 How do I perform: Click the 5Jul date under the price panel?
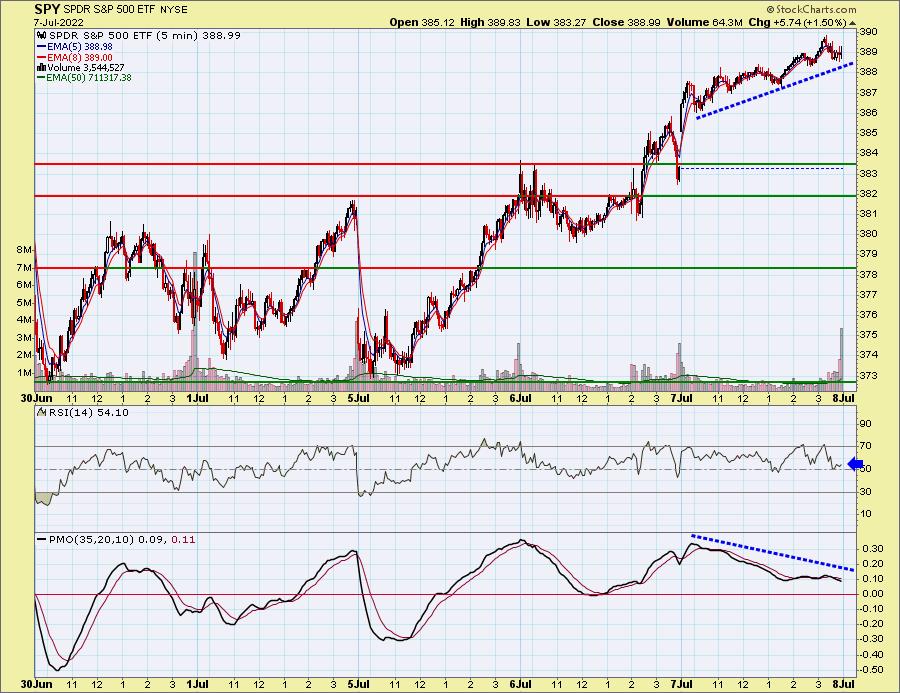(358, 398)
